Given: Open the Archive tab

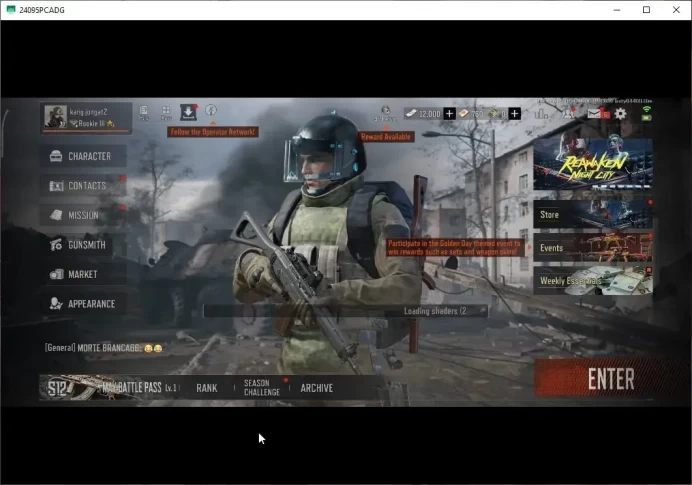Looking at the screenshot, I should point(316,388).
